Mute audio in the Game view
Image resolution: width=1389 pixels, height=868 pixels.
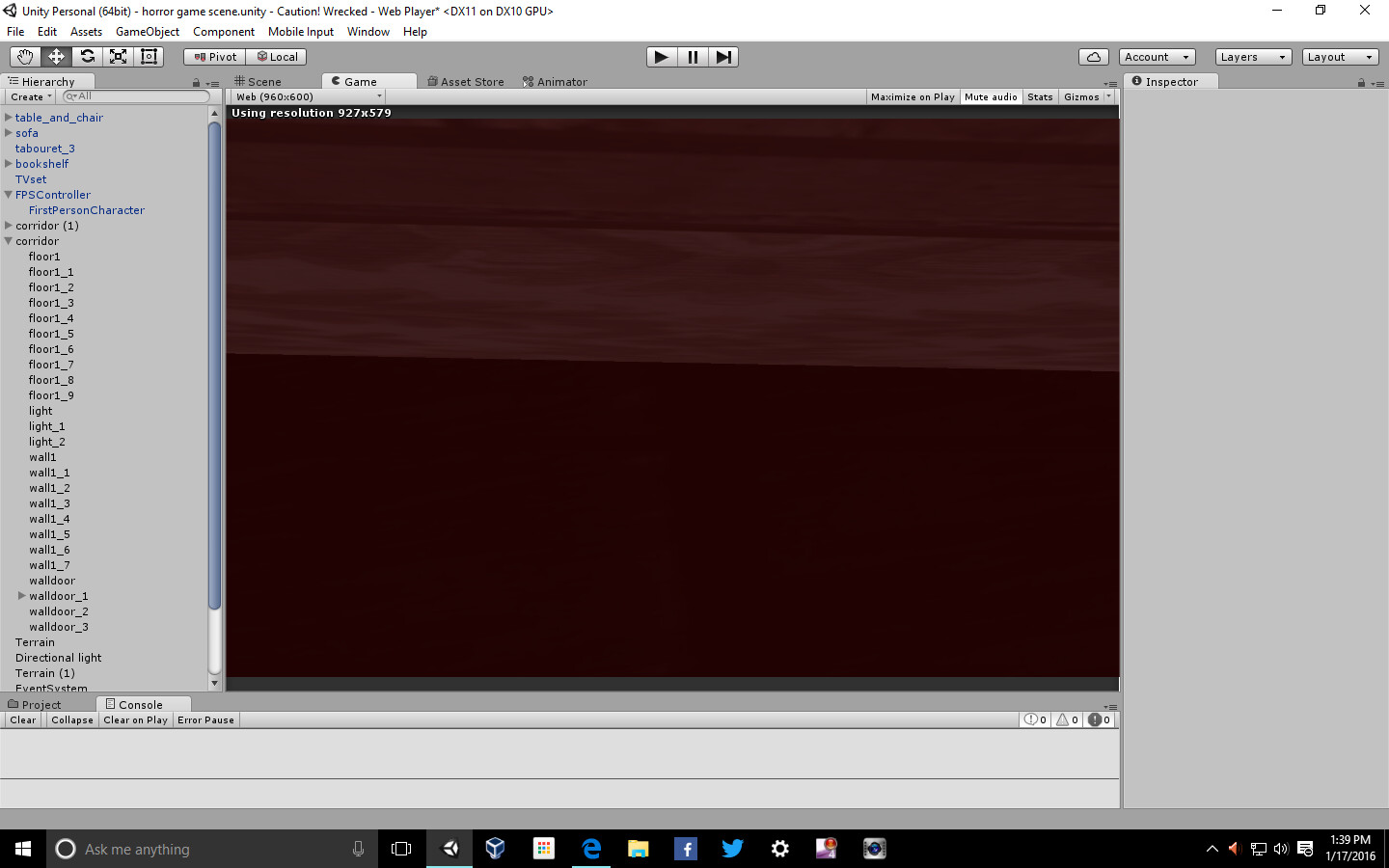point(991,96)
